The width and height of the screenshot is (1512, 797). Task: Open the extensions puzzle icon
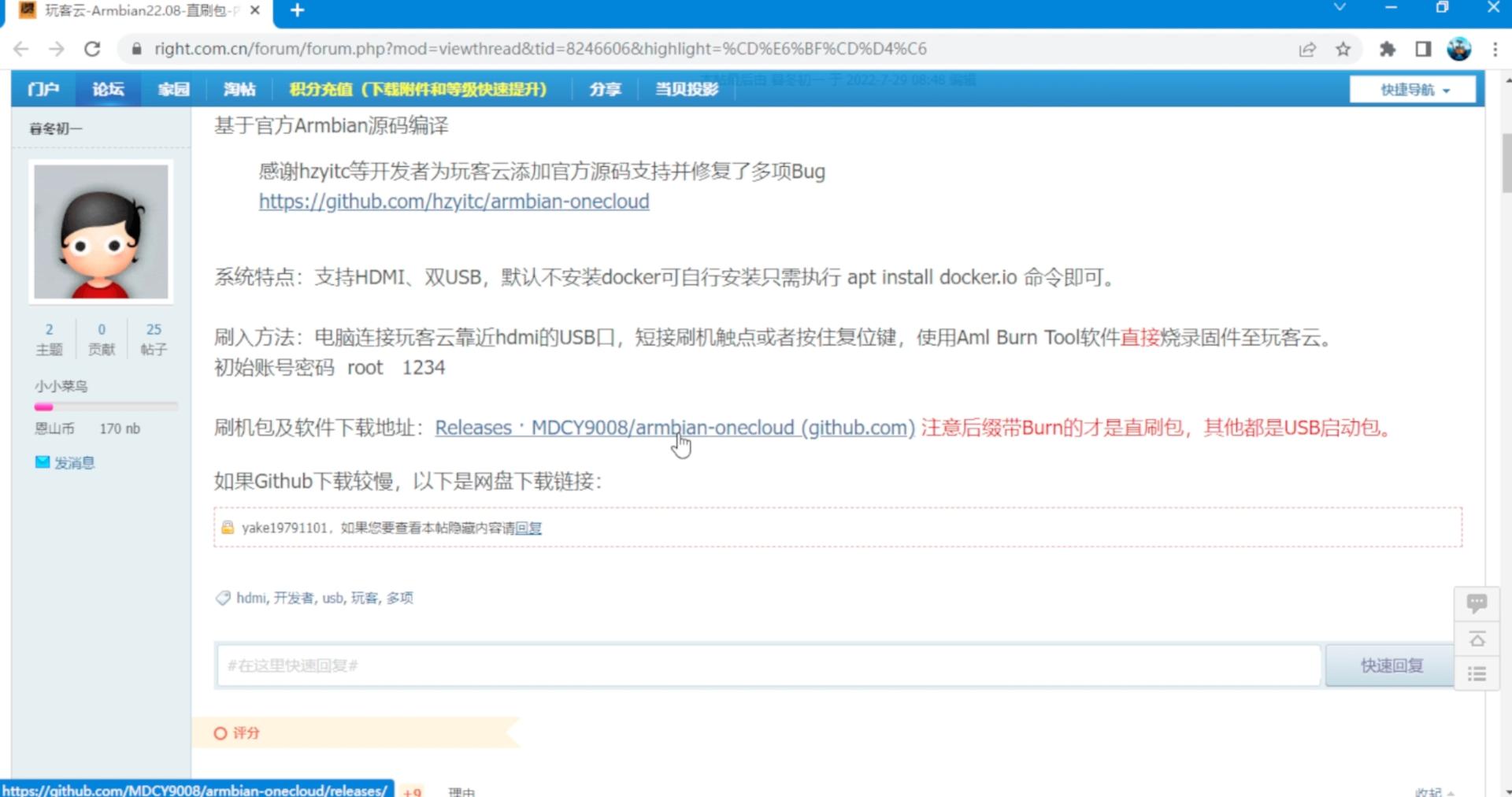tap(1387, 49)
